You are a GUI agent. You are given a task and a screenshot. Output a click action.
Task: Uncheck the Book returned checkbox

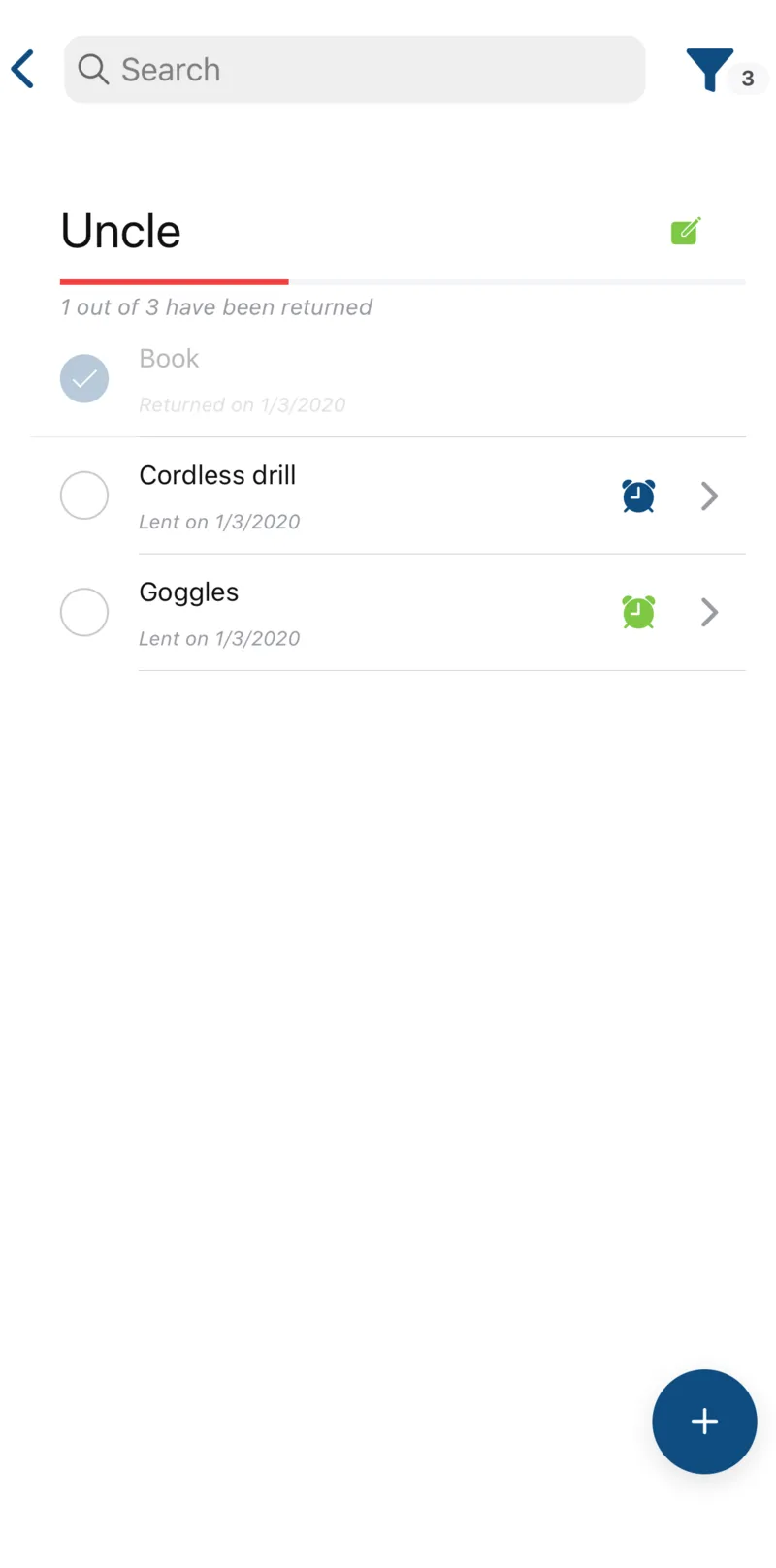[84, 379]
